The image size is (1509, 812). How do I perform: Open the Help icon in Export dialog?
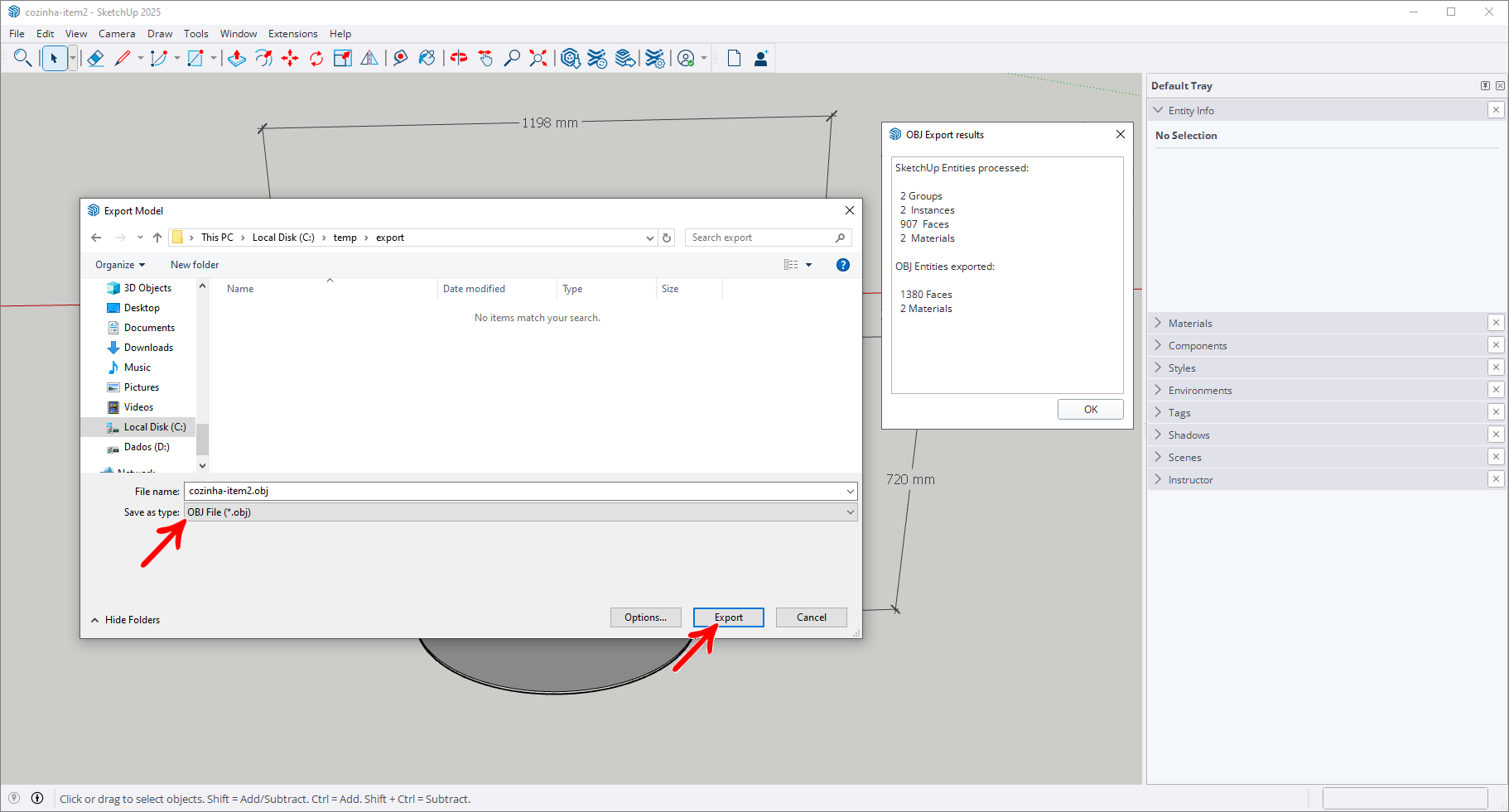tap(843, 265)
